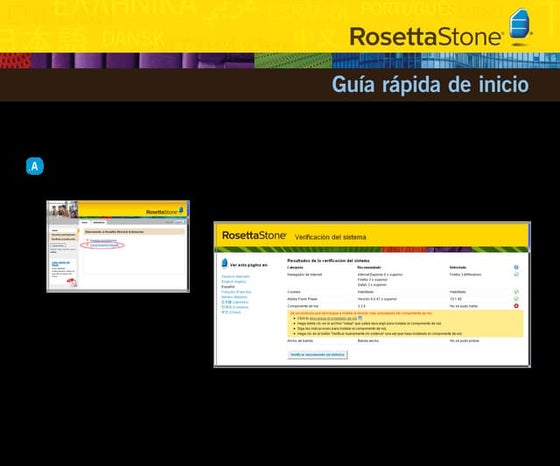Click the Español language entry

click(x=228, y=287)
